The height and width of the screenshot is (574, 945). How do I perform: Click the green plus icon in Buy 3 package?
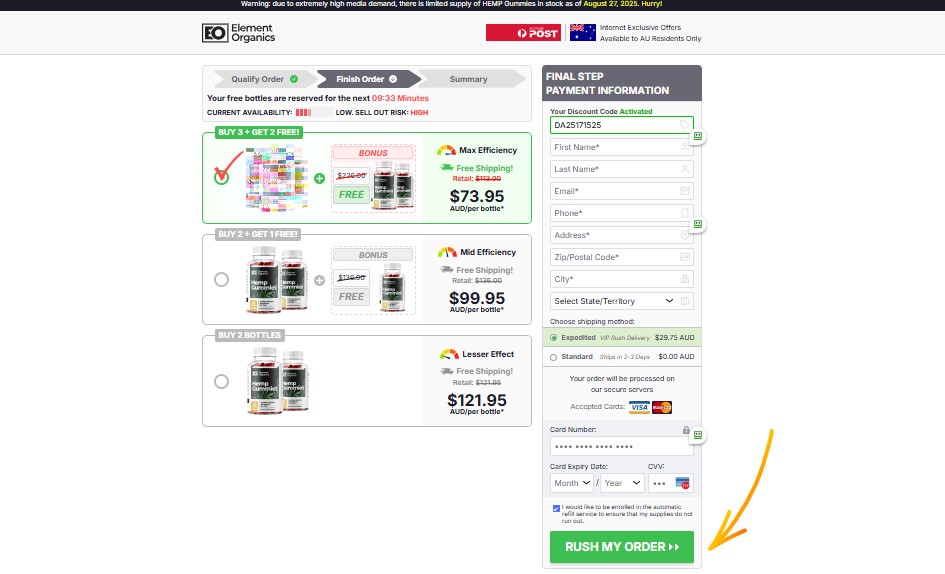tap(319, 178)
